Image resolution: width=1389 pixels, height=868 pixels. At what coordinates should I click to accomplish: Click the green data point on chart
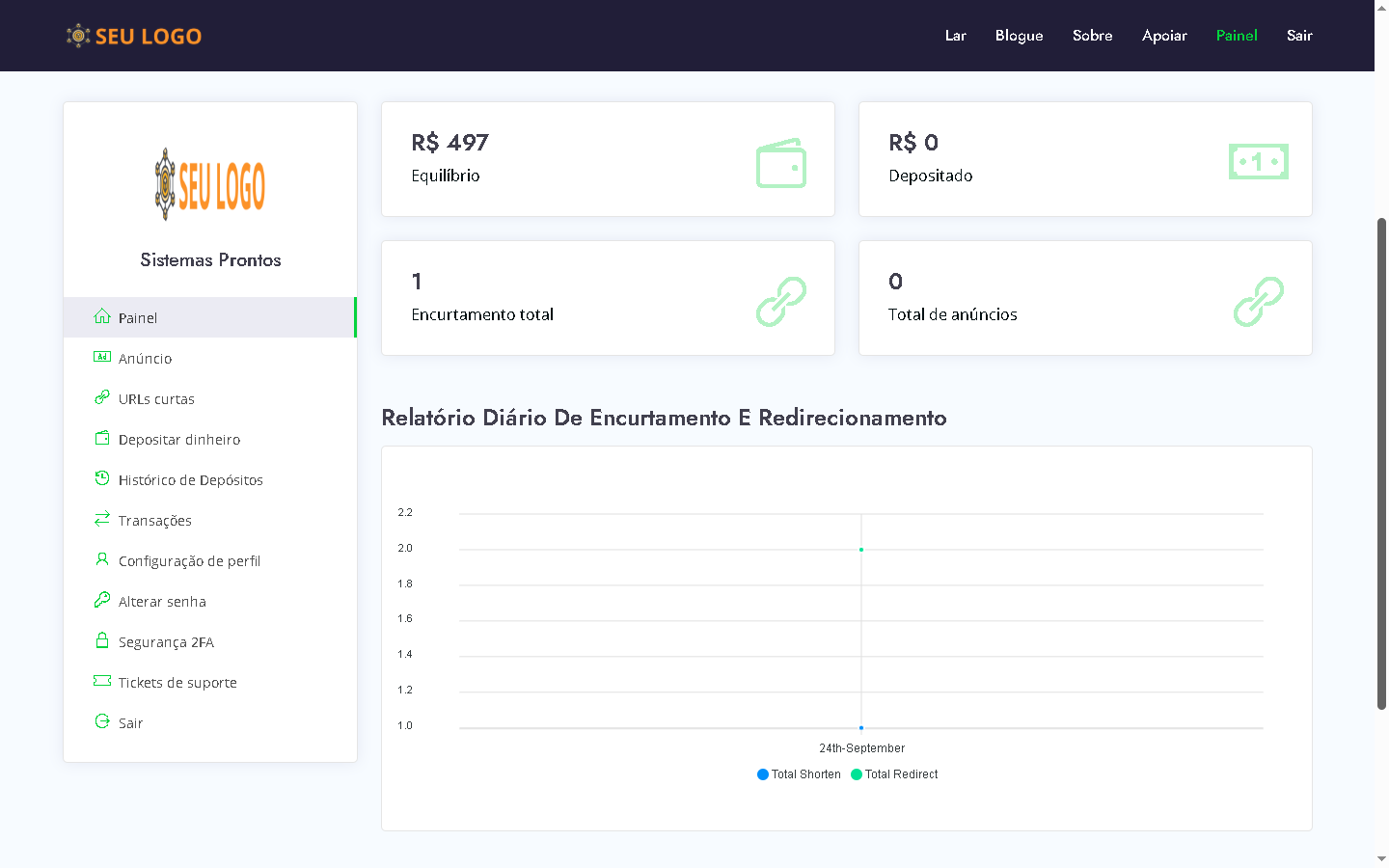click(861, 550)
